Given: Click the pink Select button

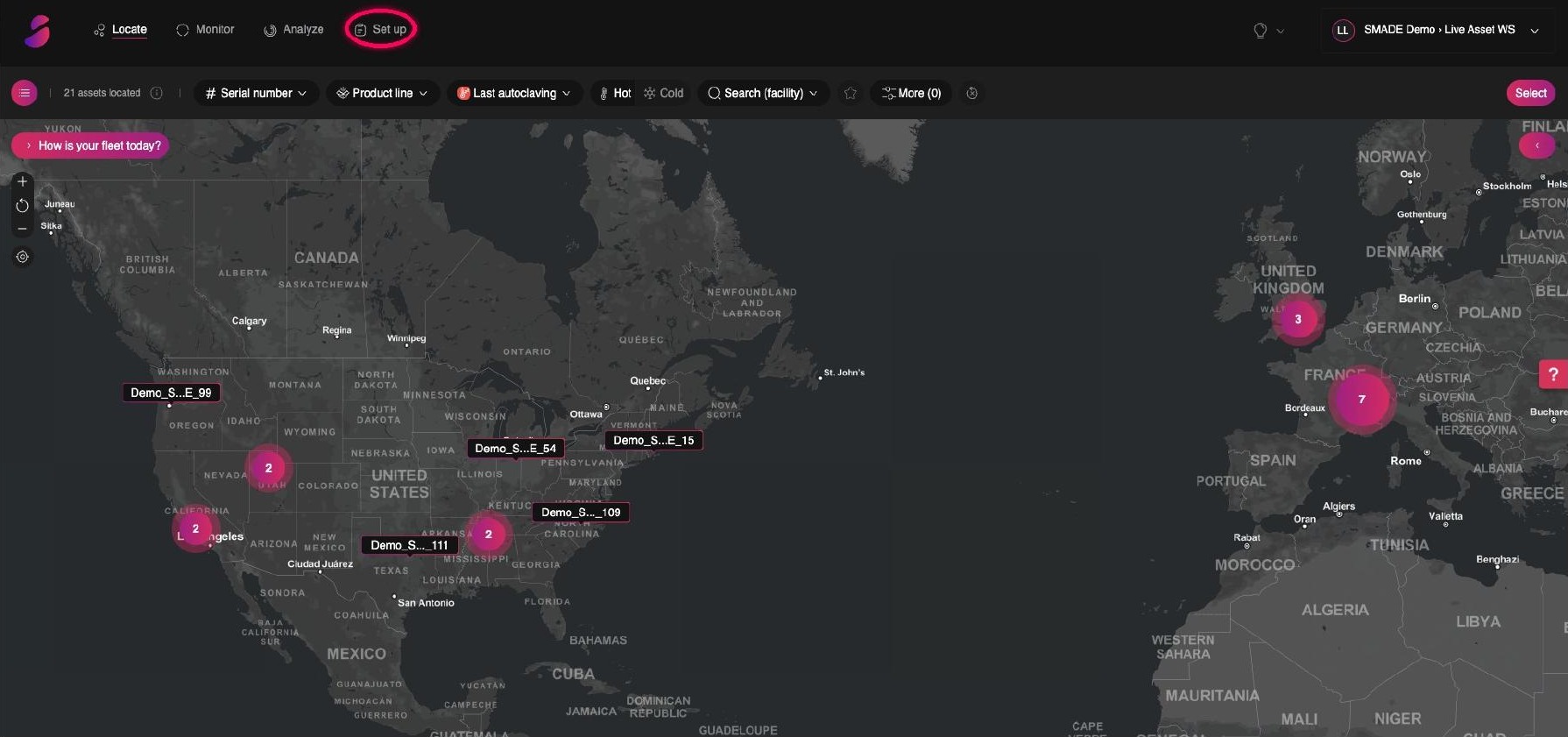Looking at the screenshot, I should [x=1530, y=93].
